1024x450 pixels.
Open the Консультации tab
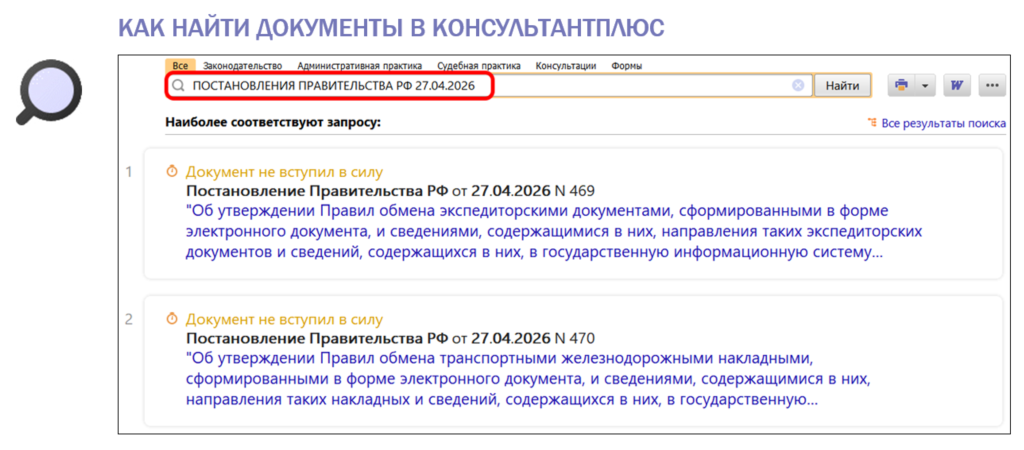(566, 65)
